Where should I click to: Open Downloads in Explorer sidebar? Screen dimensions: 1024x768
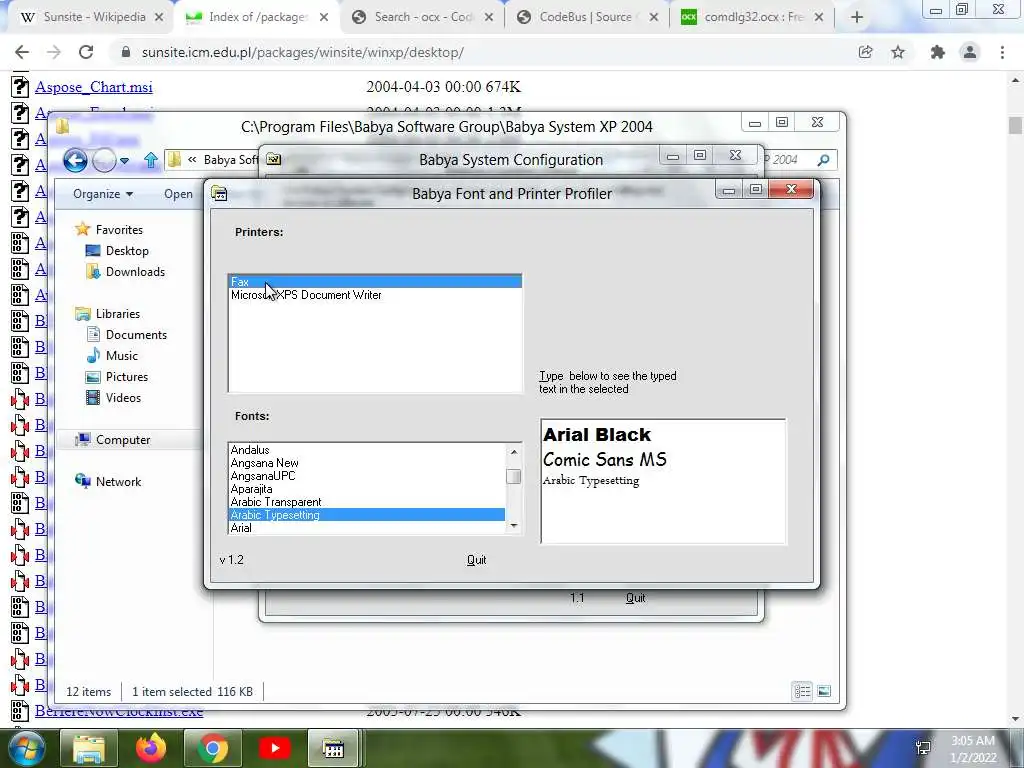125,272
